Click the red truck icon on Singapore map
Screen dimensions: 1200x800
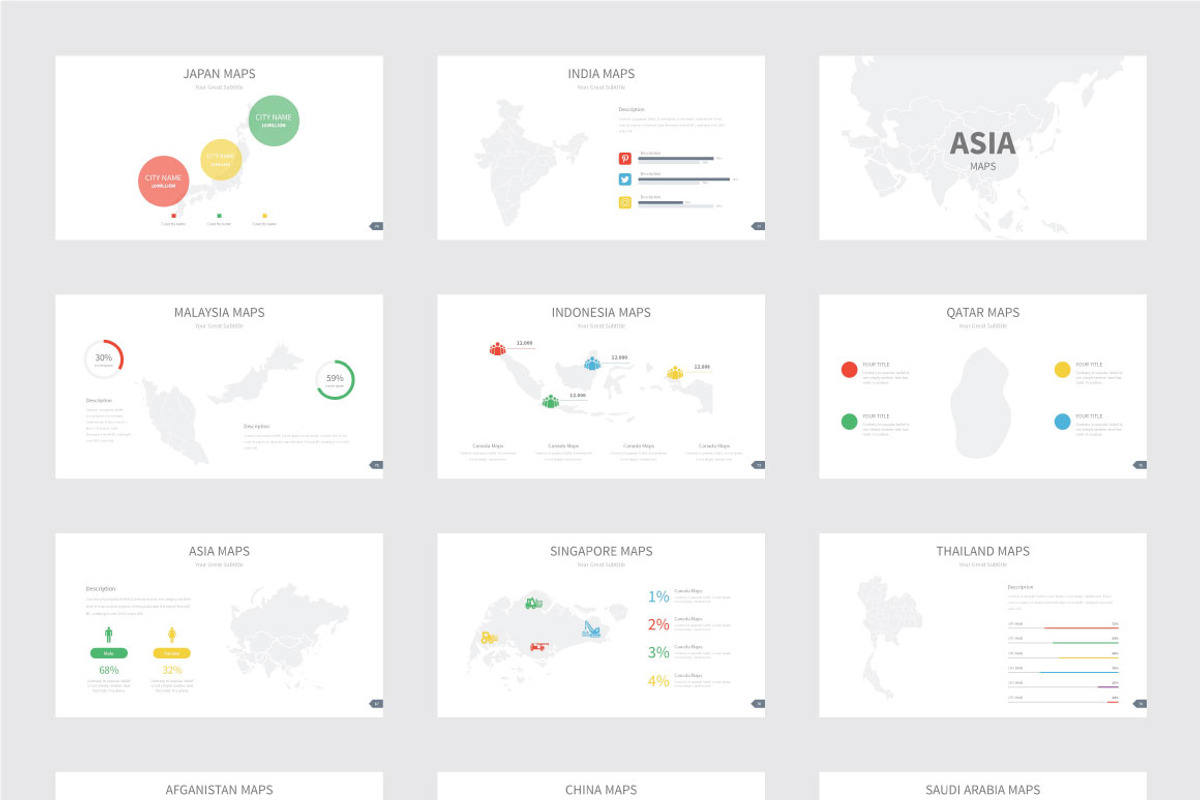click(x=539, y=646)
